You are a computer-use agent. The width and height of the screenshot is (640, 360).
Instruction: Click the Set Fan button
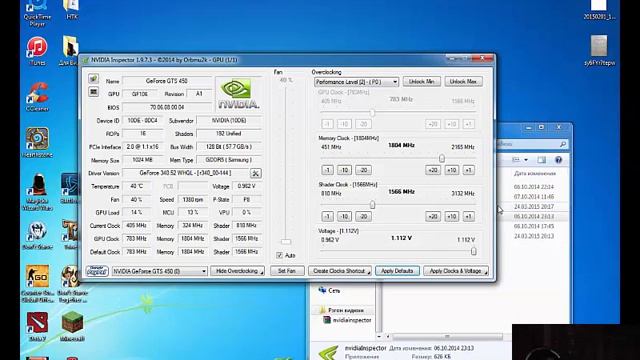287,271
